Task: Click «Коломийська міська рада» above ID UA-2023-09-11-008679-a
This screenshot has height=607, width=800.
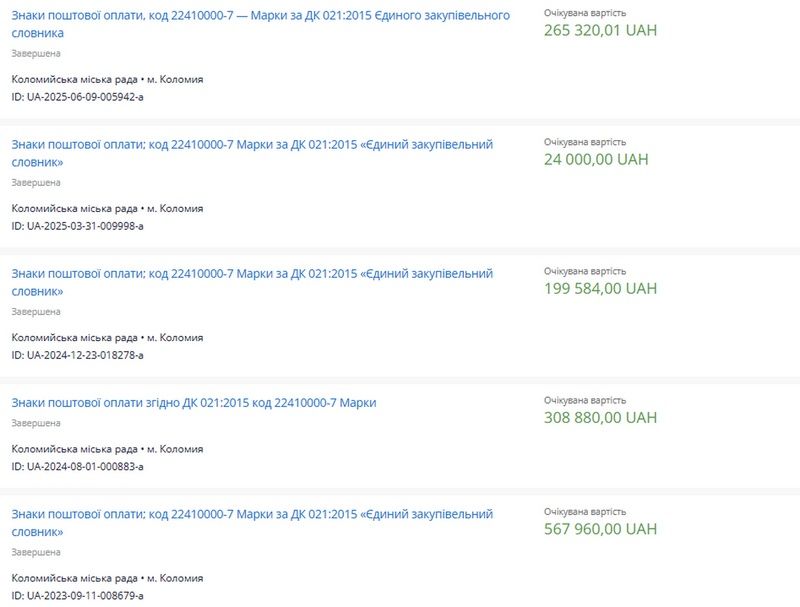Action: [75, 578]
